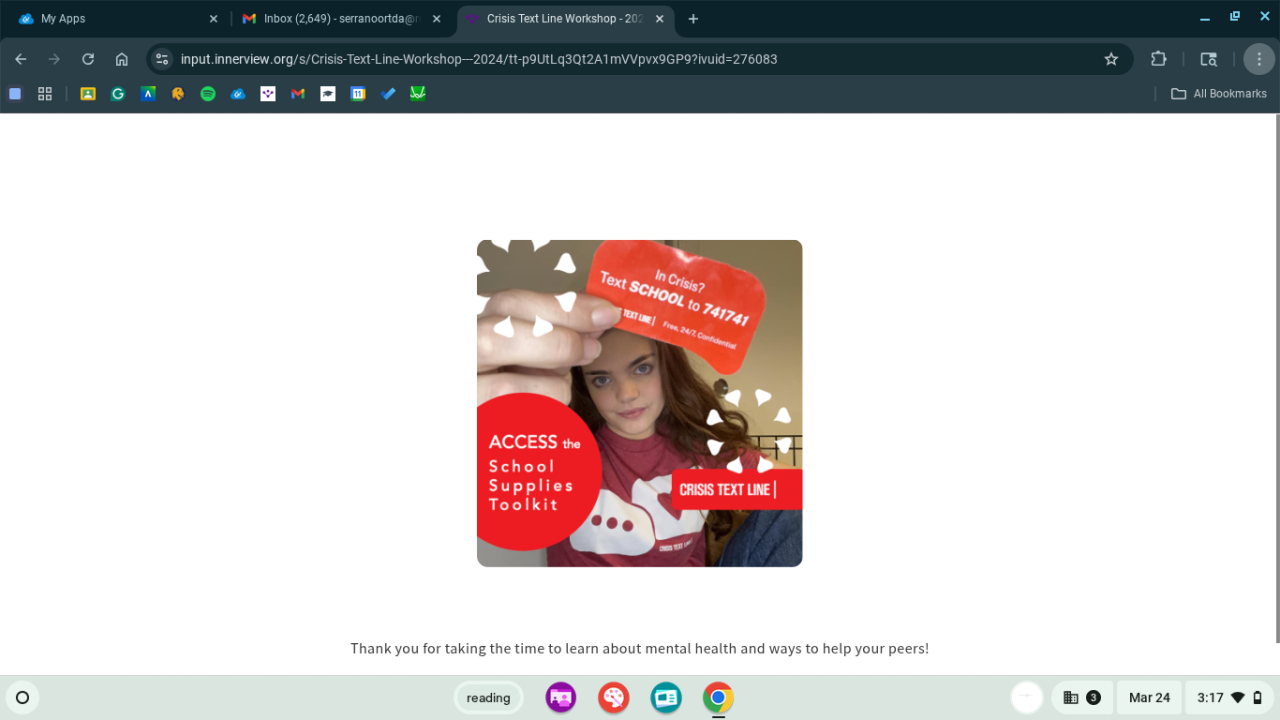Minimize the Chrome window
Viewport: 1280px width, 720px height.
pyautogui.click(x=1204, y=18)
